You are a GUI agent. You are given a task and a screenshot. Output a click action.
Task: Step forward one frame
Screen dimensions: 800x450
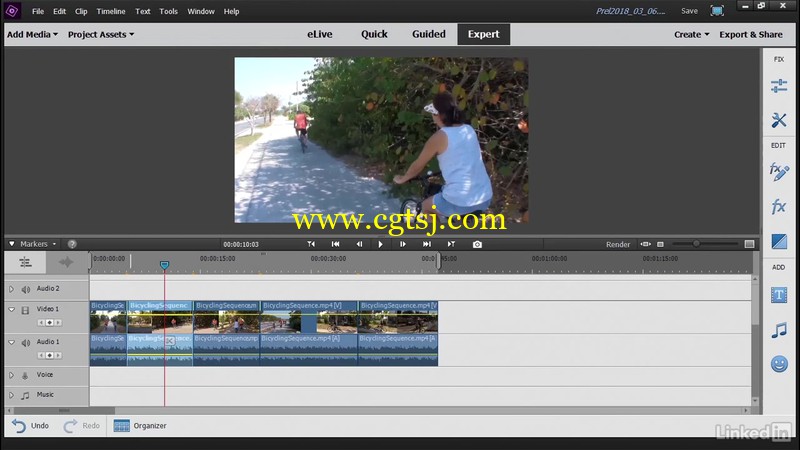pos(403,244)
